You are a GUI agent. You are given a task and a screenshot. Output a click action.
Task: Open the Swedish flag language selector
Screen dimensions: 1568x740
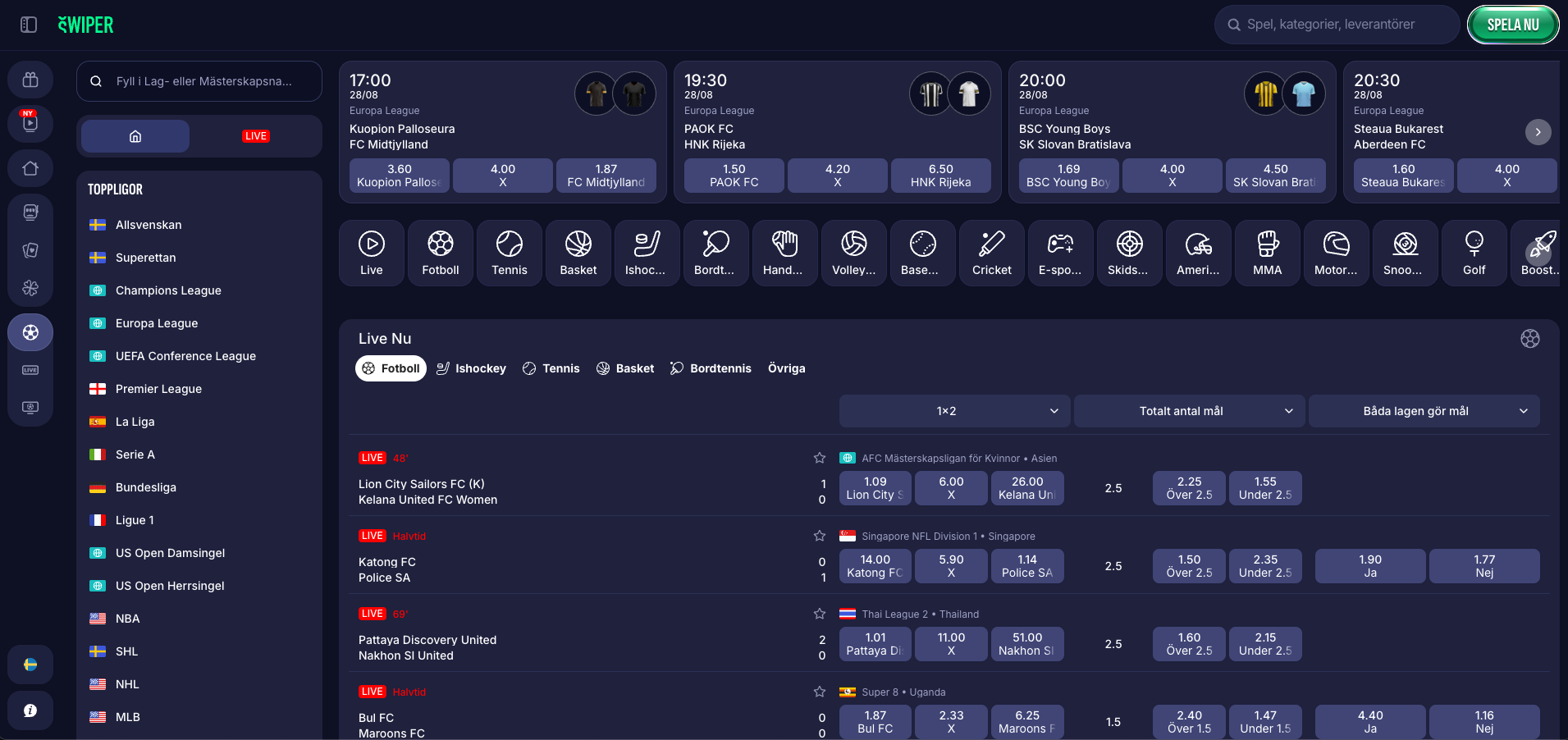click(30, 665)
